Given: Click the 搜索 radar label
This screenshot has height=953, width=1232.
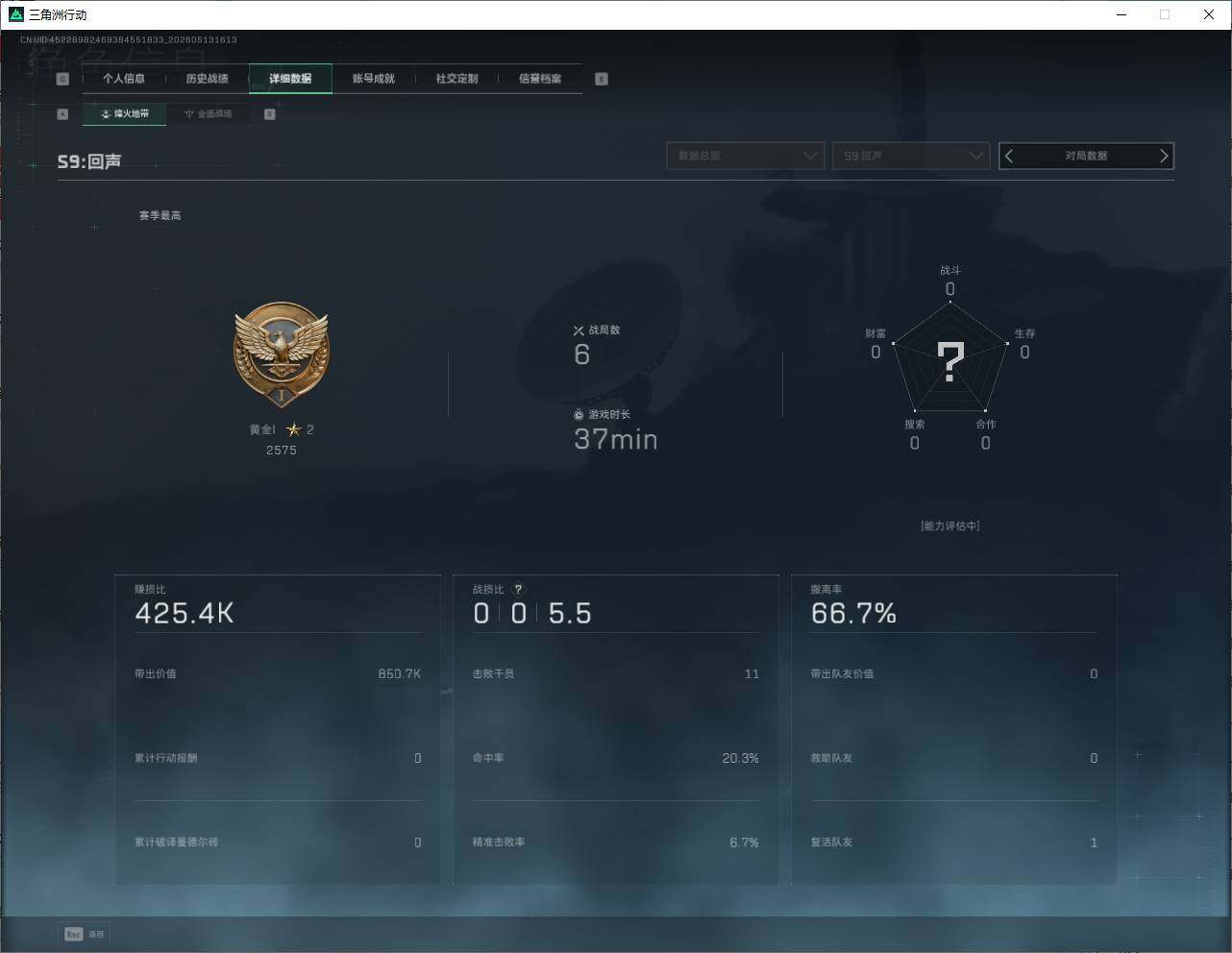Looking at the screenshot, I should click(915, 425).
